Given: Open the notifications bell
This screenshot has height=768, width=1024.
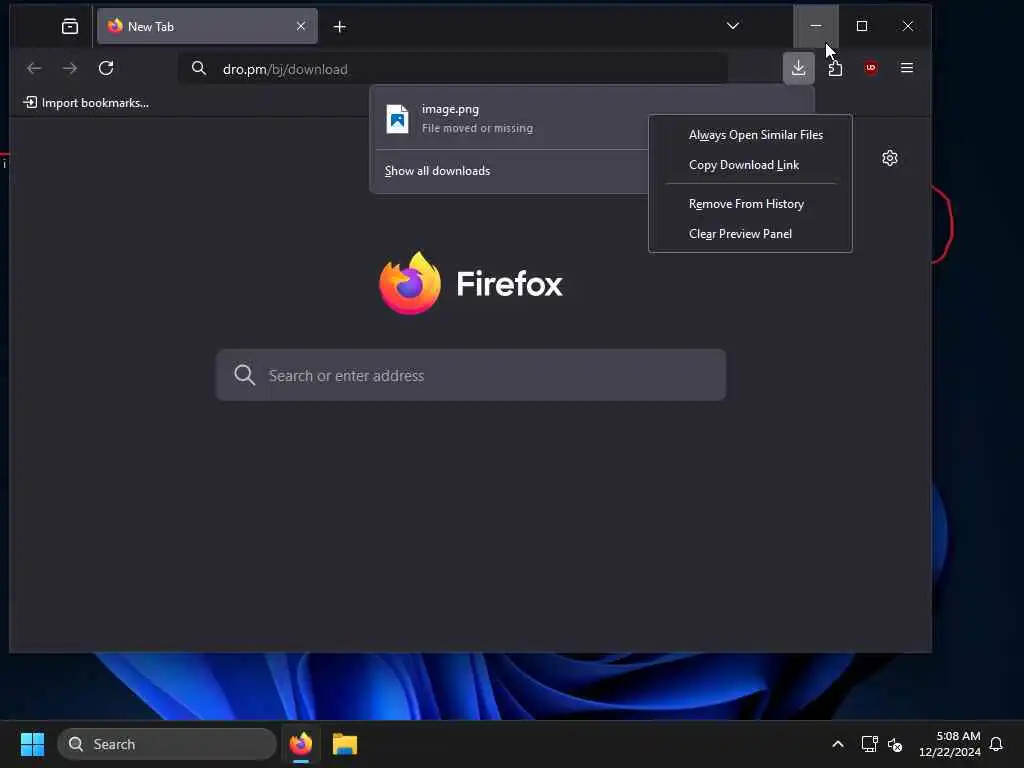Looking at the screenshot, I should (x=996, y=744).
